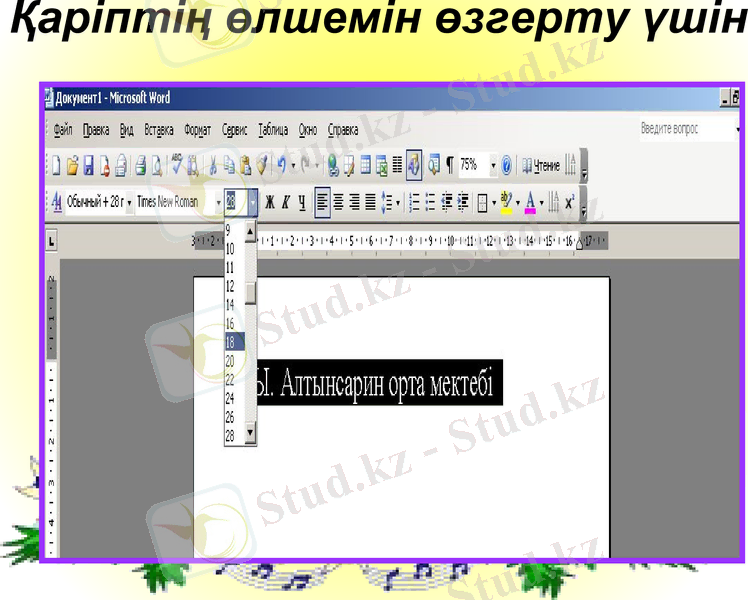Apply superscript x² formatting
Image resolution: width=748 pixels, height=600 pixels.
point(570,203)
